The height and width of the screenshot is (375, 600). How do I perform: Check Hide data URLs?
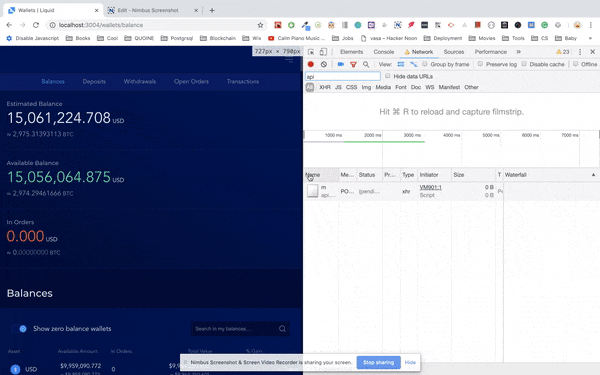[x=388, y=76]
